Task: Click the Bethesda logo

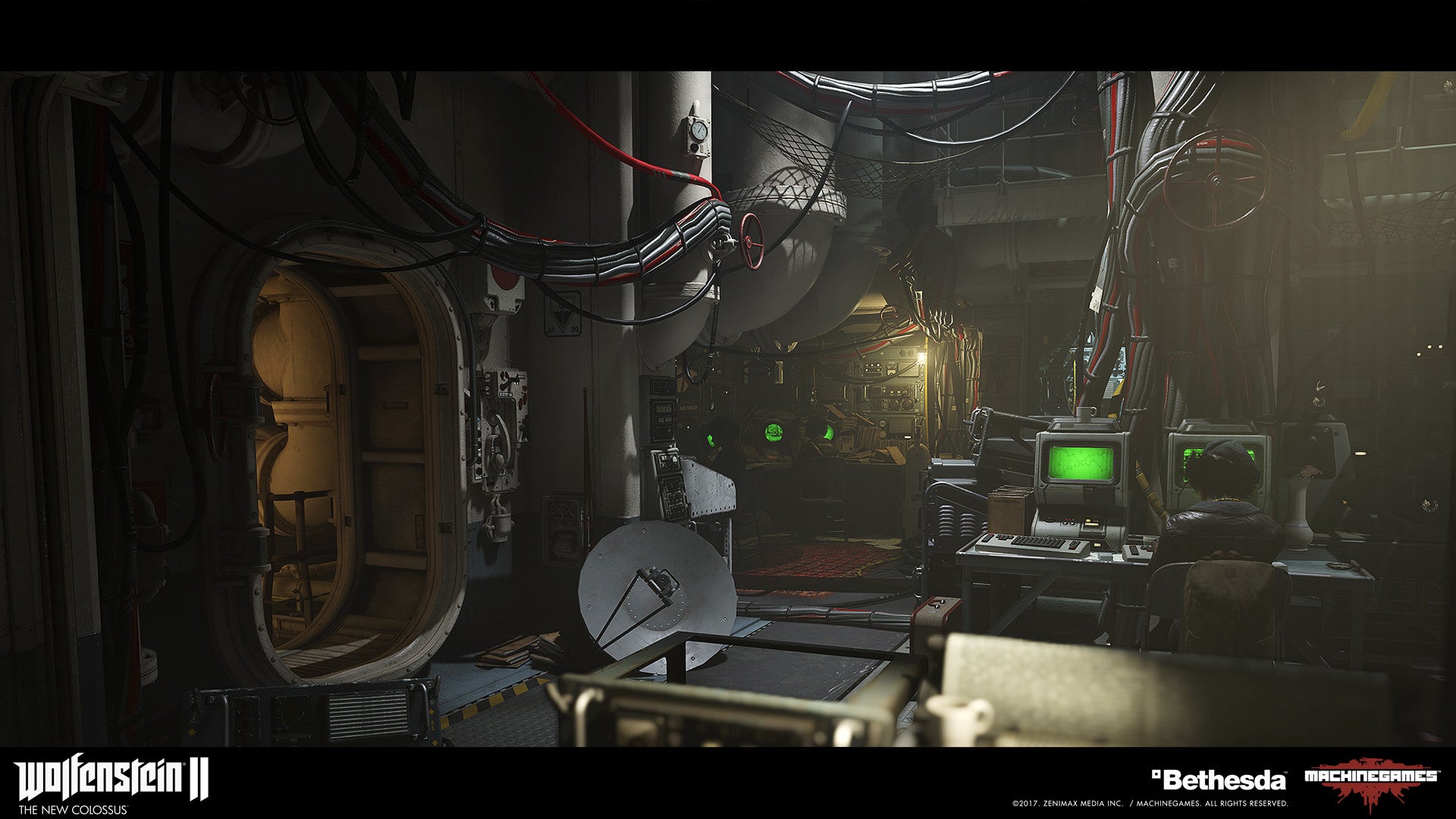Action: coord(1219,780)
